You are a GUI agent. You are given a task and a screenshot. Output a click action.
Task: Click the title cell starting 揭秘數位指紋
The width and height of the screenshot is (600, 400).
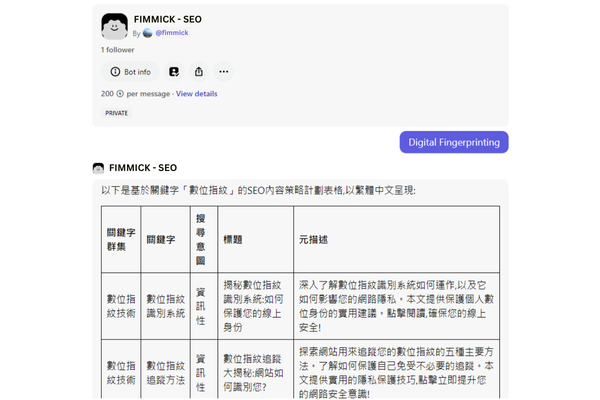256,306
